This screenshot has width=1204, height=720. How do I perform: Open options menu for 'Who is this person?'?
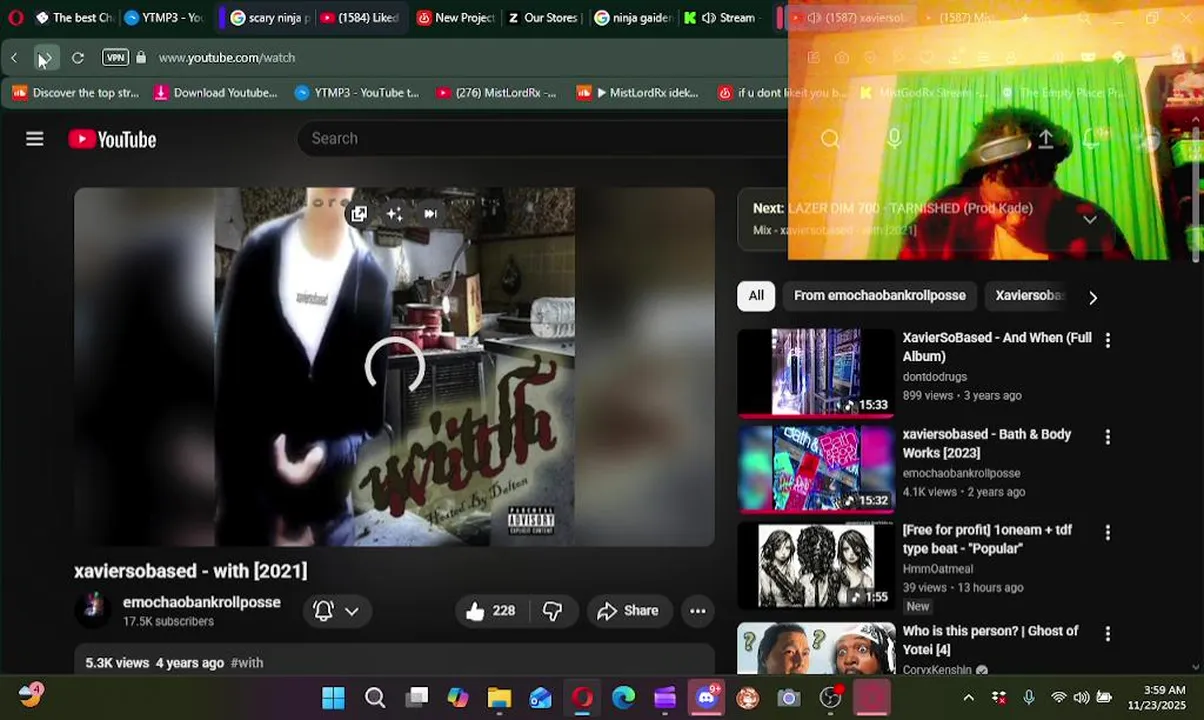click(x=1107, y=634)
